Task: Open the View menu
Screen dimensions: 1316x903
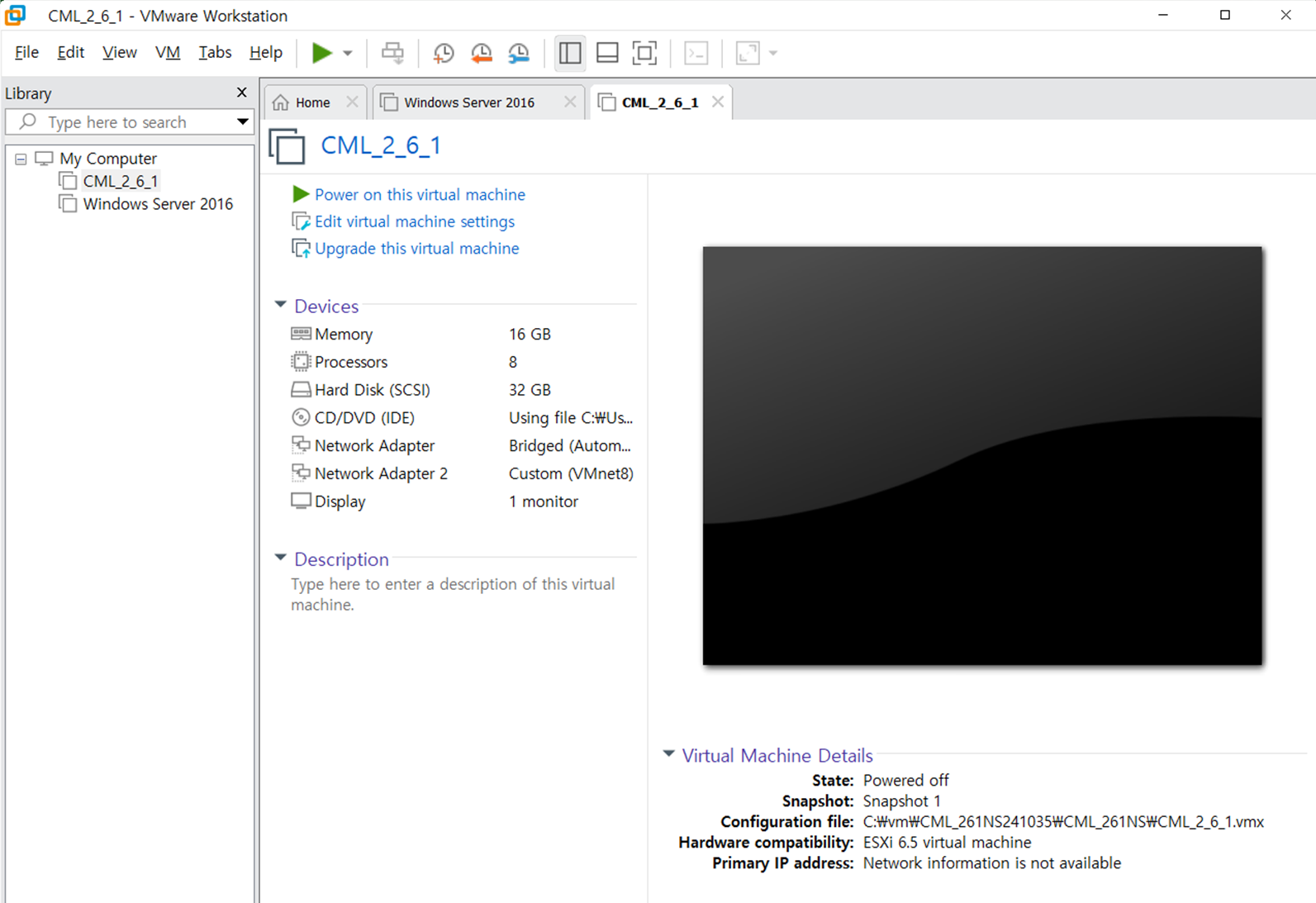Action: click(119, 52)
